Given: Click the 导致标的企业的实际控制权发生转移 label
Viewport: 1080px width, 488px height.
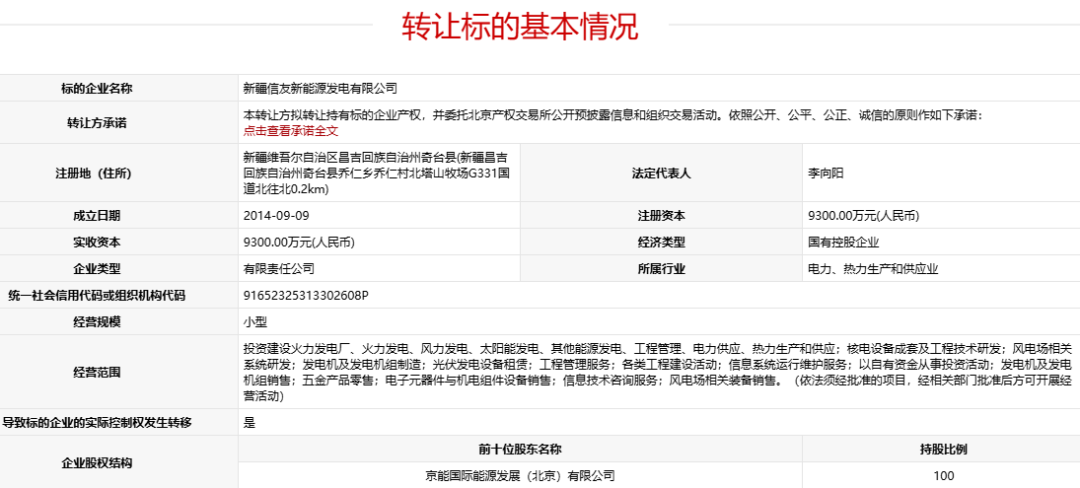Looking at the screenshot, I should click(x=96, y=423).
